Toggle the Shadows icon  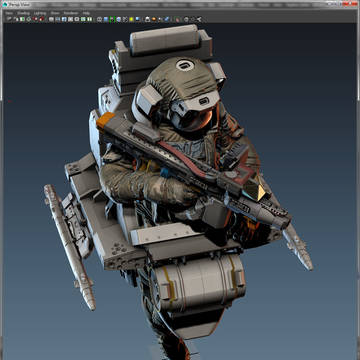coord(138,19)
